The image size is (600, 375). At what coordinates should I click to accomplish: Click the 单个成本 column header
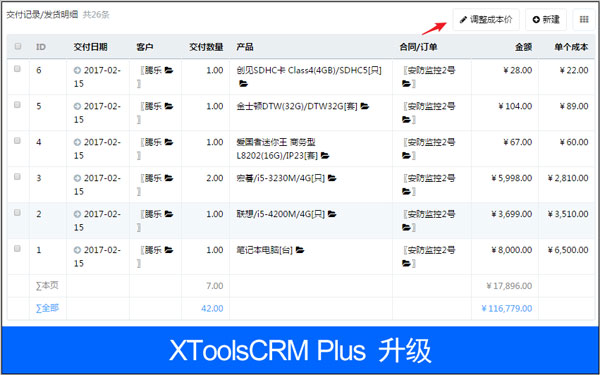571,47
